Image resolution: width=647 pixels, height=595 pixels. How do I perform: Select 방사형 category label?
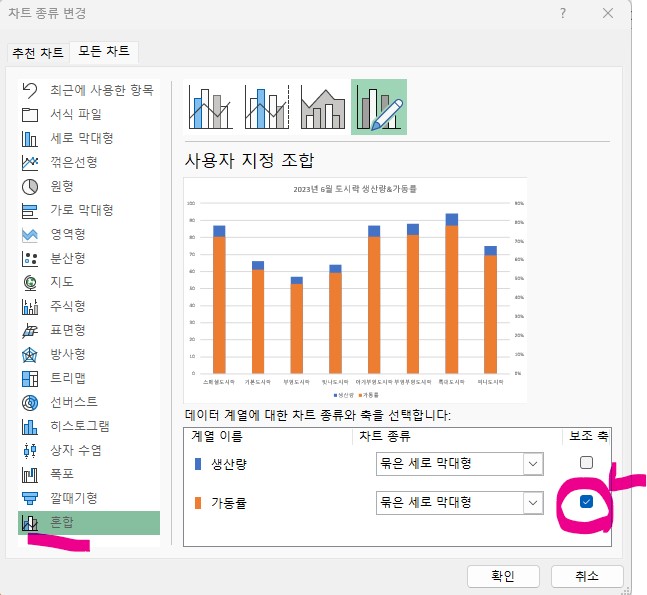tap(68, 354)
